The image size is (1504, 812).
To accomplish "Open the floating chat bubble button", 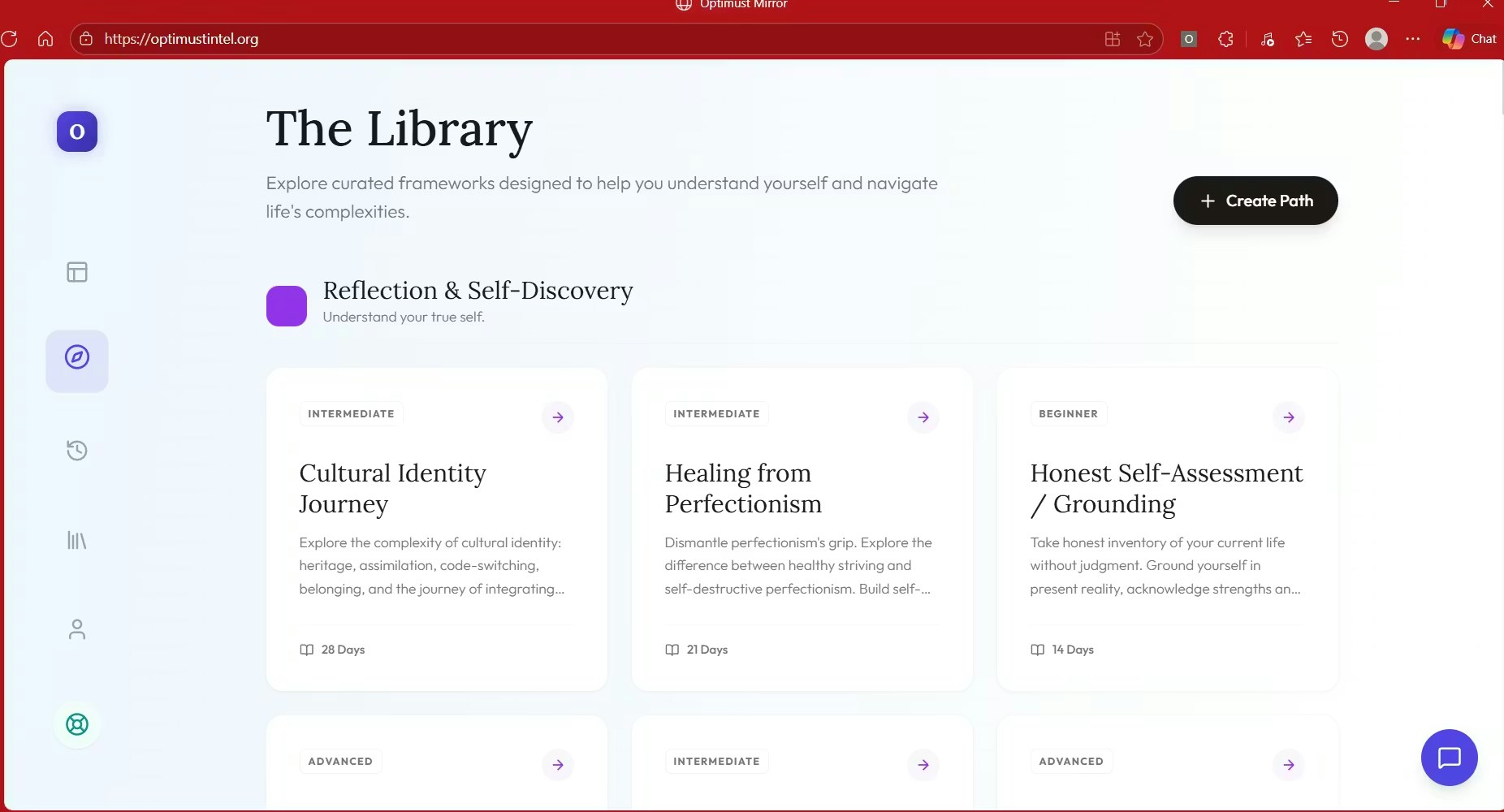I will pos(1450,758).
